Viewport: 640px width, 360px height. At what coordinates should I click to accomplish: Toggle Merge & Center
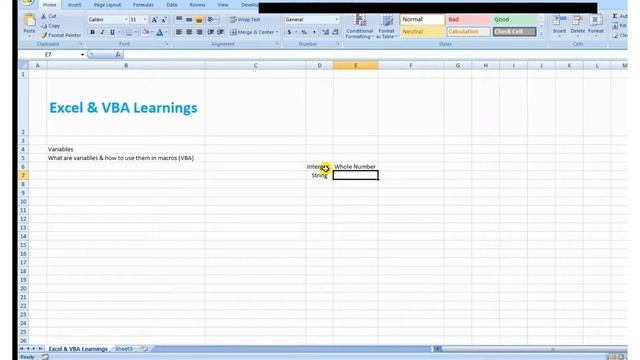coord(252,32)
